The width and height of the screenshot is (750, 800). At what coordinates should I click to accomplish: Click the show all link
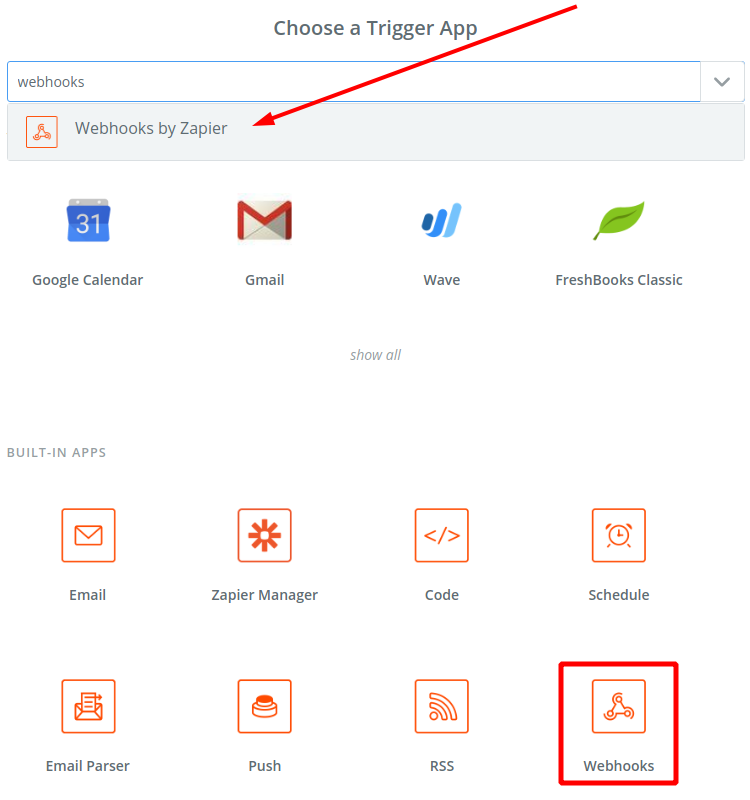click(376, 355)
